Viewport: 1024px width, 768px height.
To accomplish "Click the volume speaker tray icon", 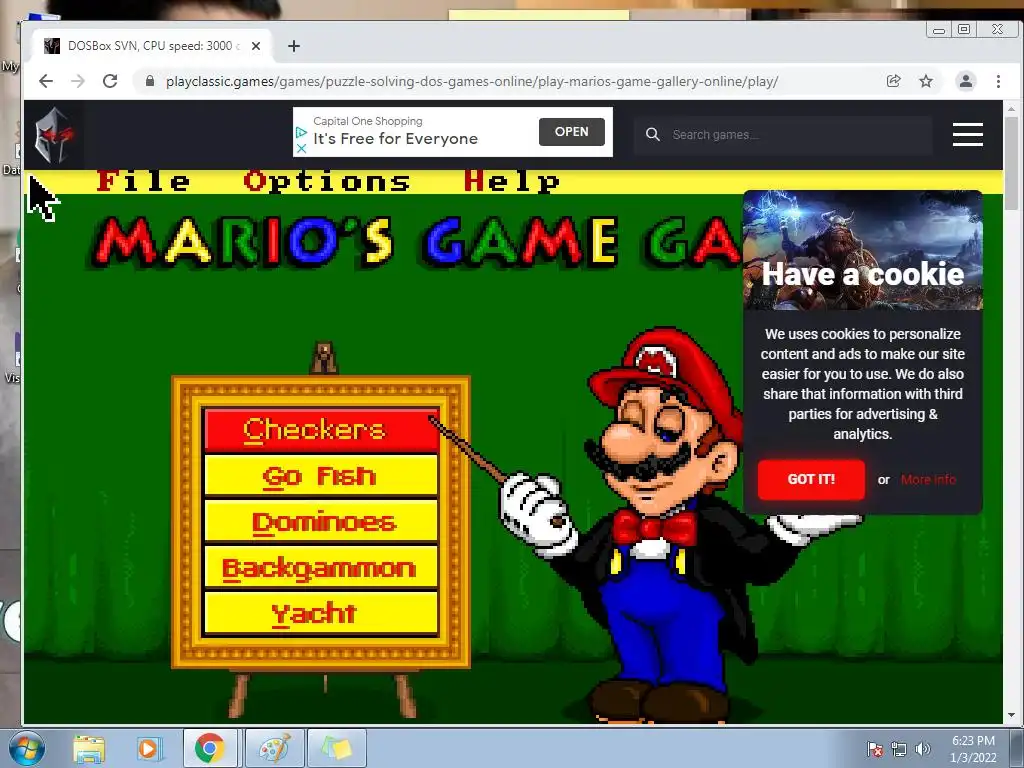I will (x=922, y=749).
